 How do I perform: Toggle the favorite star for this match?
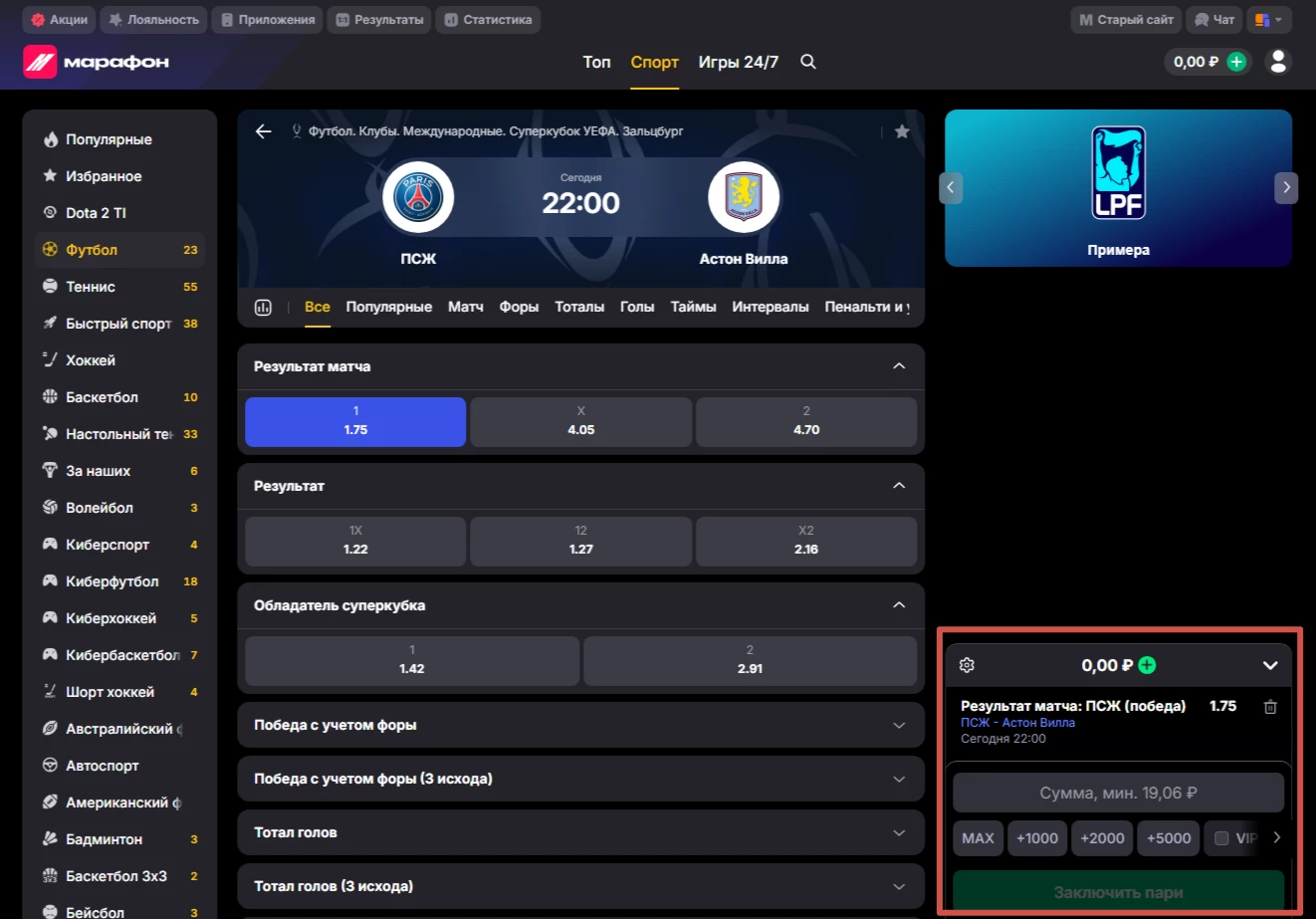902,131
